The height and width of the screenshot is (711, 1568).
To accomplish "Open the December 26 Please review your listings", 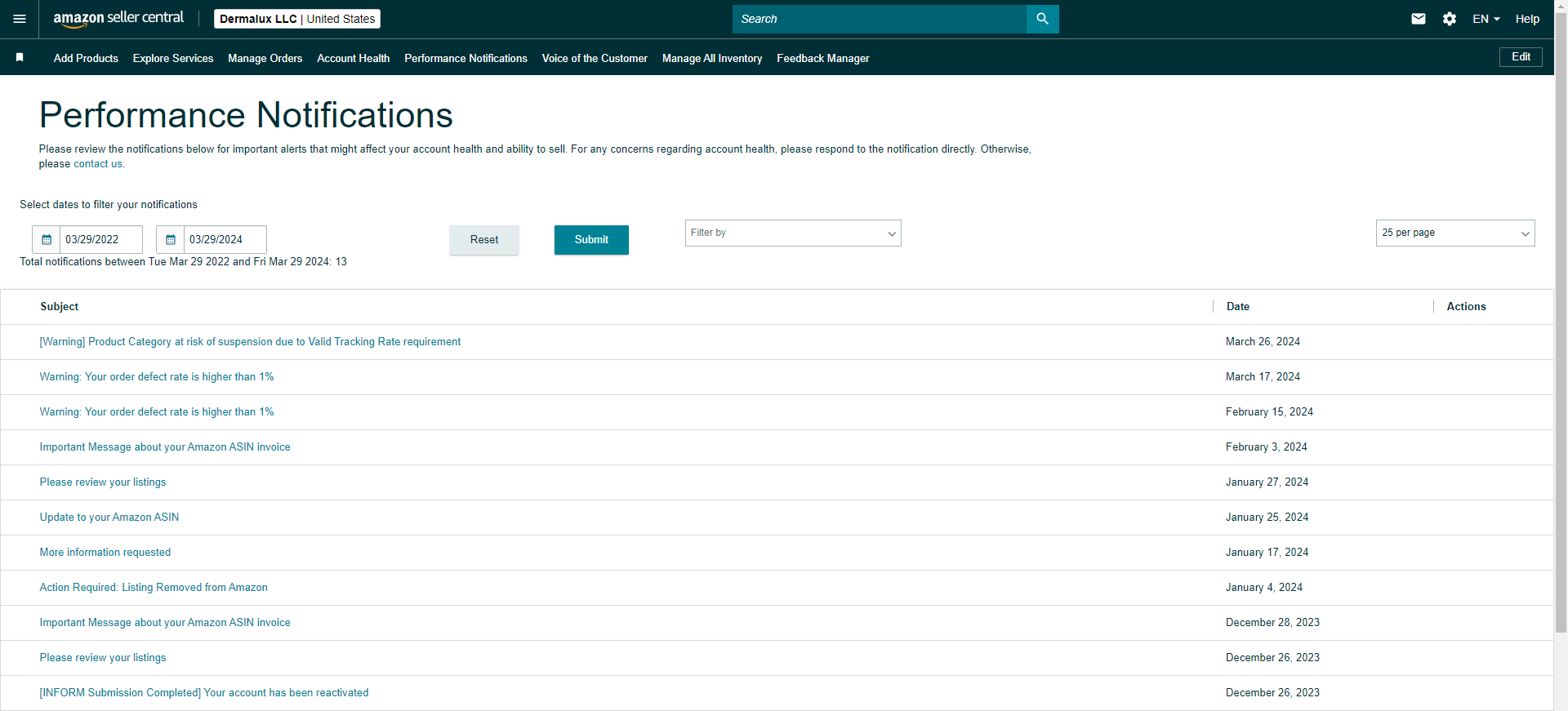I will (103, 658).
